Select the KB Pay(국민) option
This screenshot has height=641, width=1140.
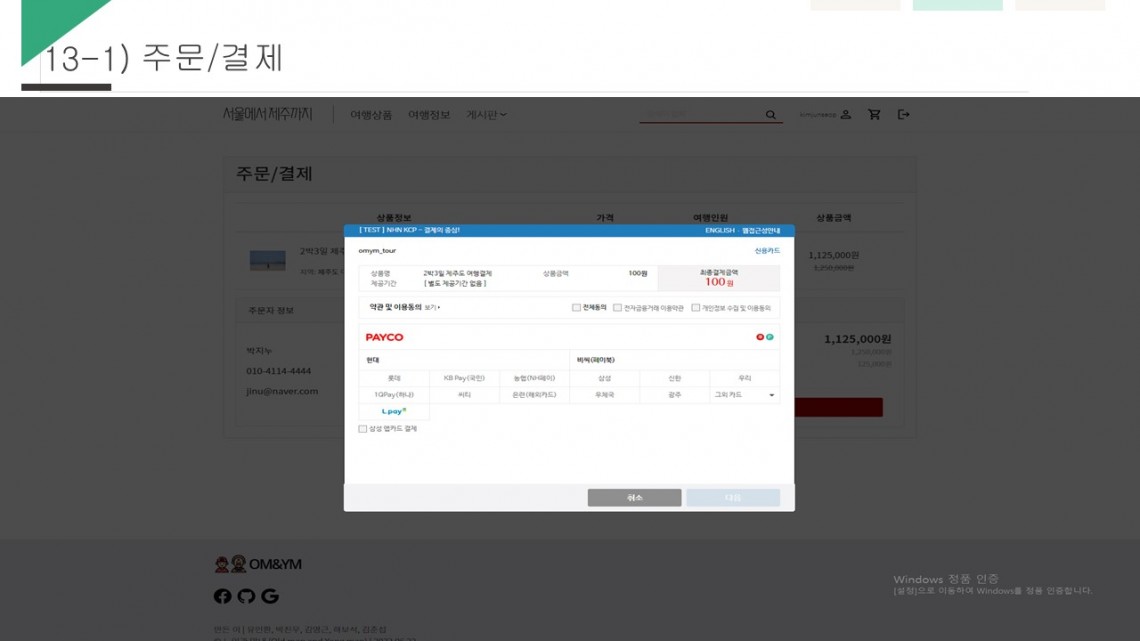(464, 378)
